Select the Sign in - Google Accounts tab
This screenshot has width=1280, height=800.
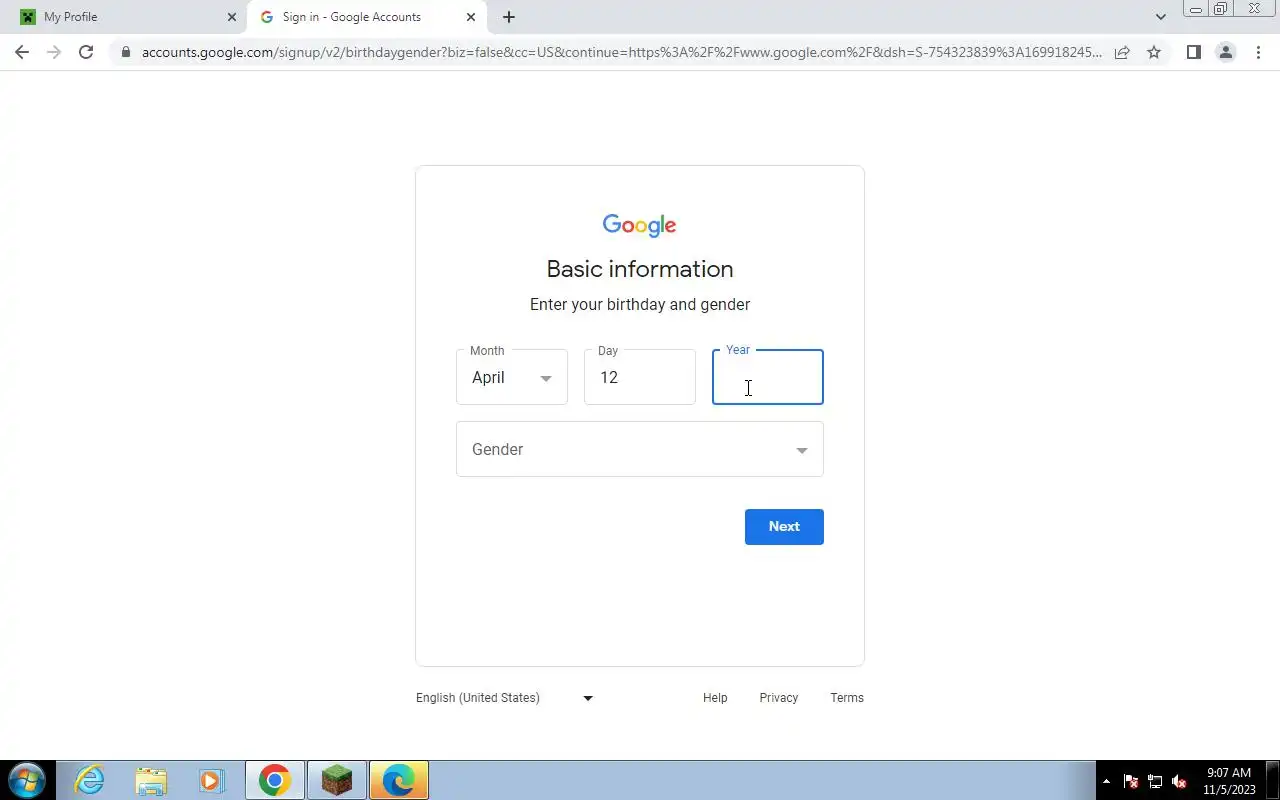coord(367,17)
